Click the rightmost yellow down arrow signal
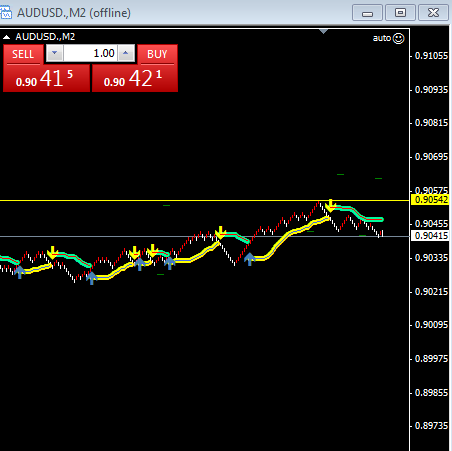Image resolution: width=452 pixels, height=451 pixels. coord(330,205)
